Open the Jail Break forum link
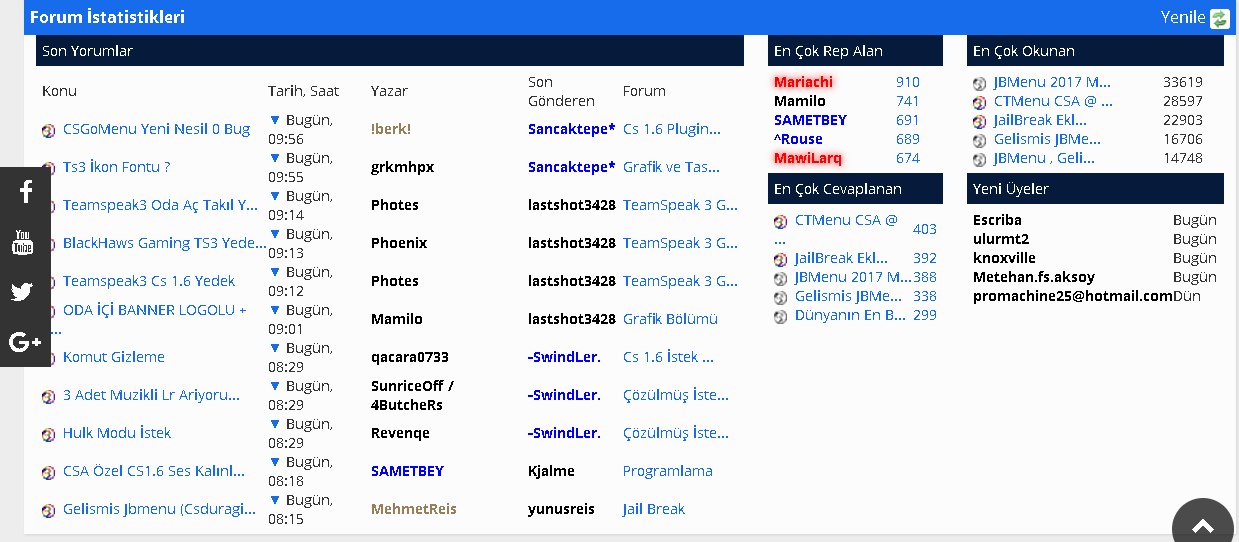This screenshot has width=1239, height=542. pyautogui.click(x=654, y=509)
